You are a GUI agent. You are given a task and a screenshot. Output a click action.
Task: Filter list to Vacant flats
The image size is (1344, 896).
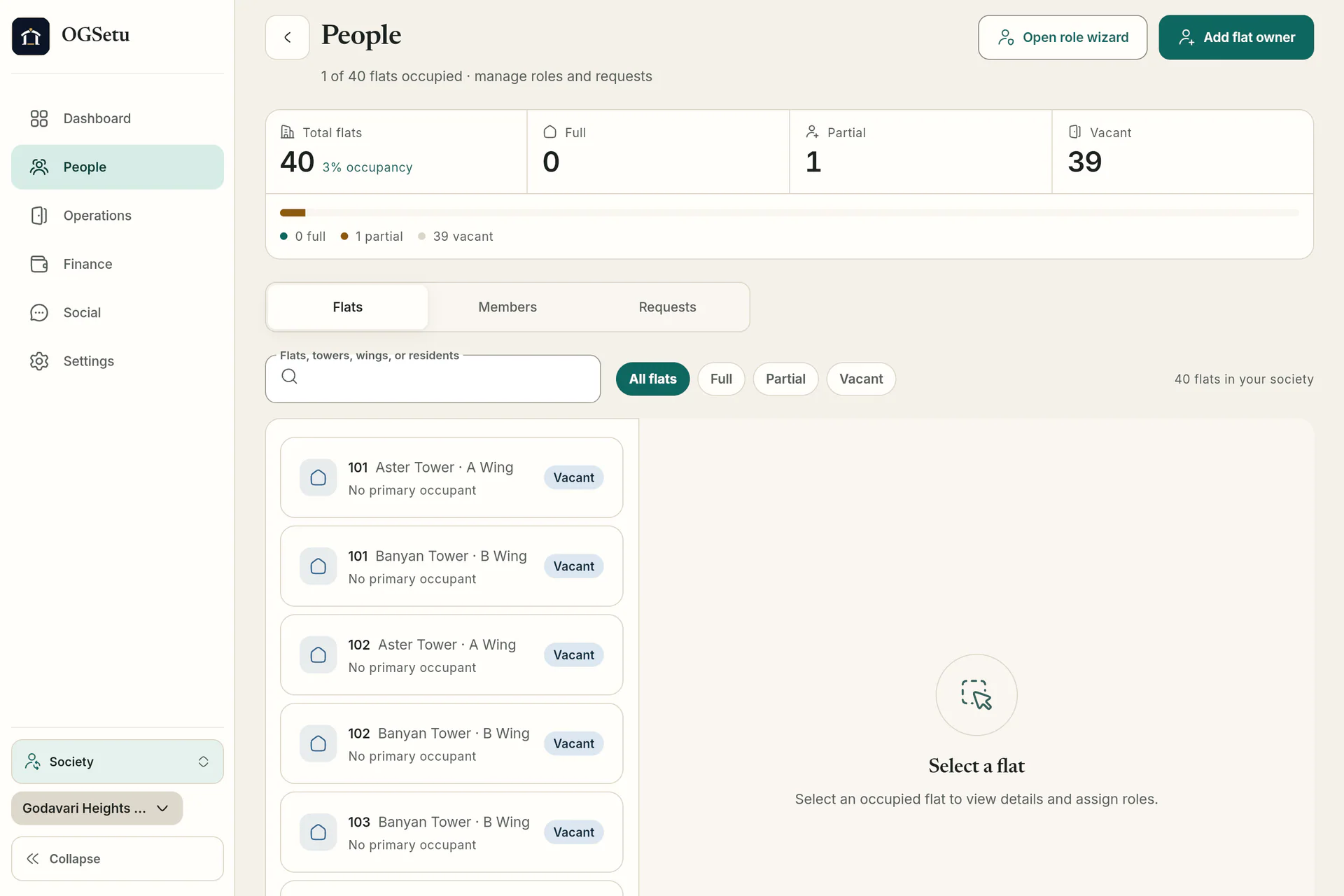(x=861, y=379)
